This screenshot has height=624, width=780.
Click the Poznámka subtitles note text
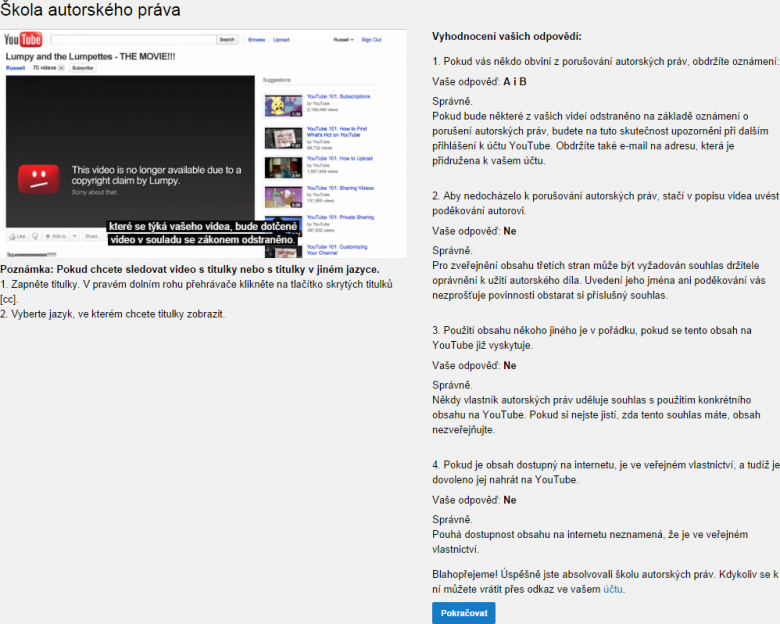point(190,269)
